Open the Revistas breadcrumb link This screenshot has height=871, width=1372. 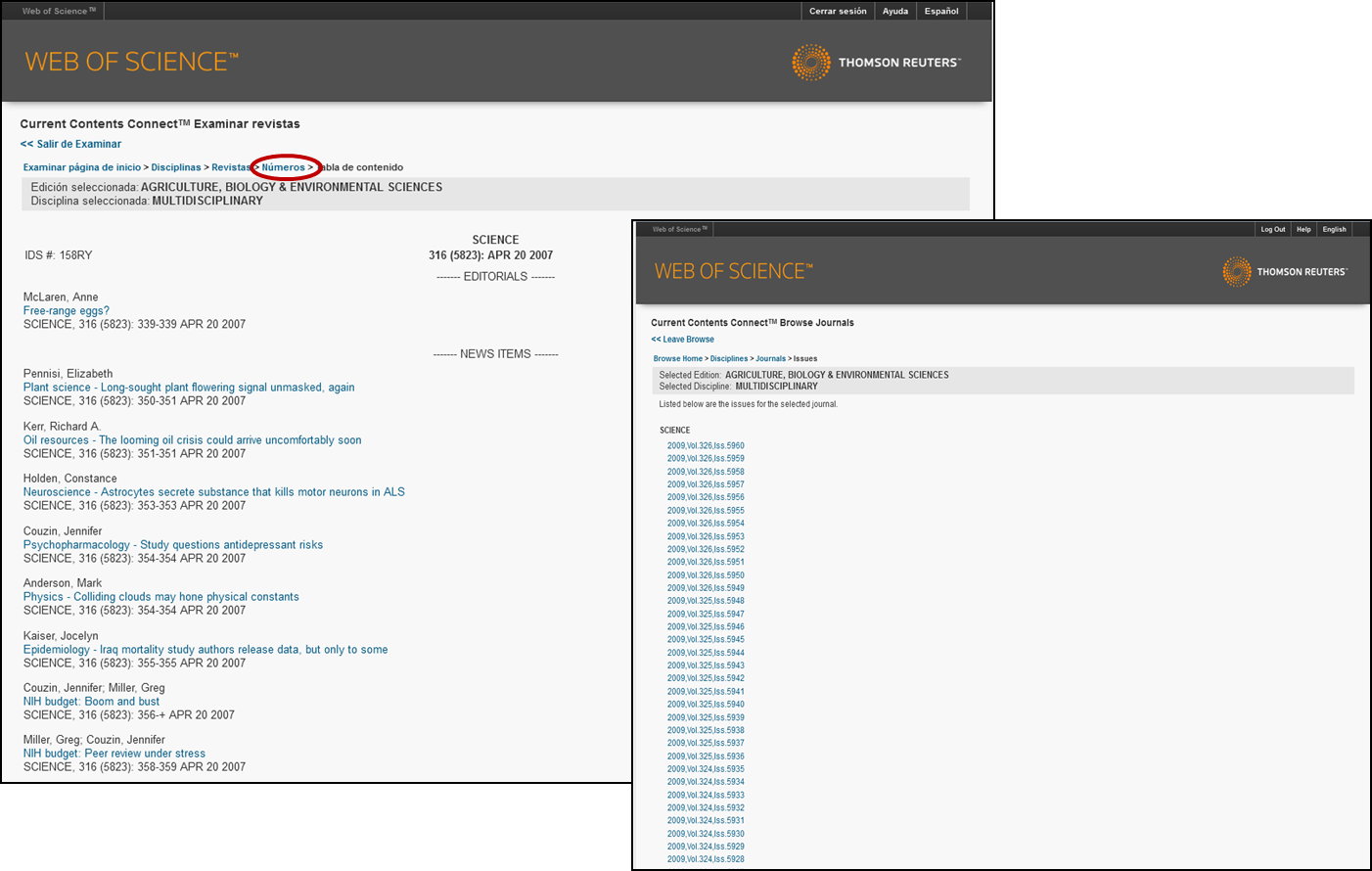pos(231,167)
